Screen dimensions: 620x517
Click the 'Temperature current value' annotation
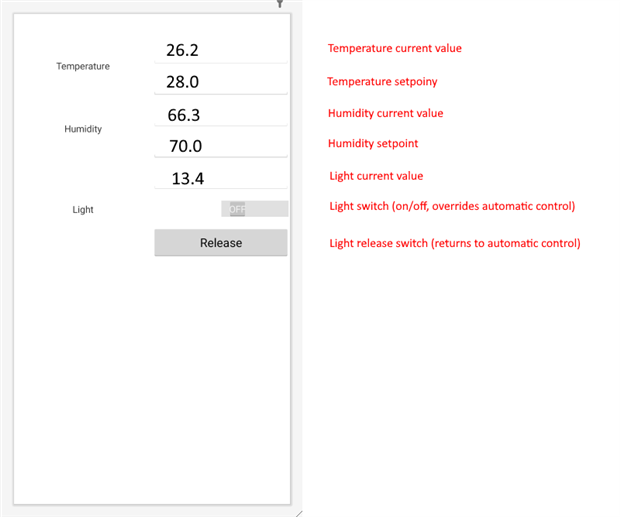click(395, 48)
